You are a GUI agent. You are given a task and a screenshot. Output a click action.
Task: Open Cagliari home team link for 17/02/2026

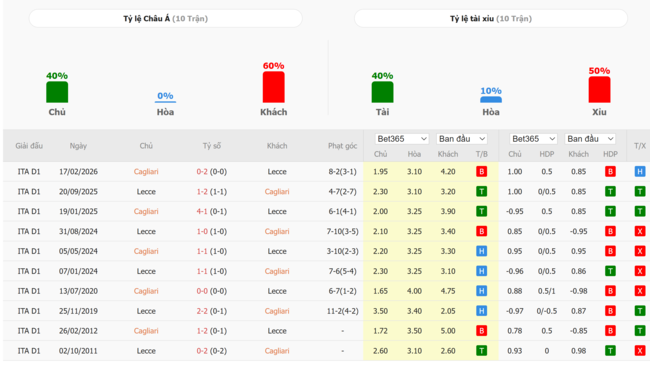(146, 172)
